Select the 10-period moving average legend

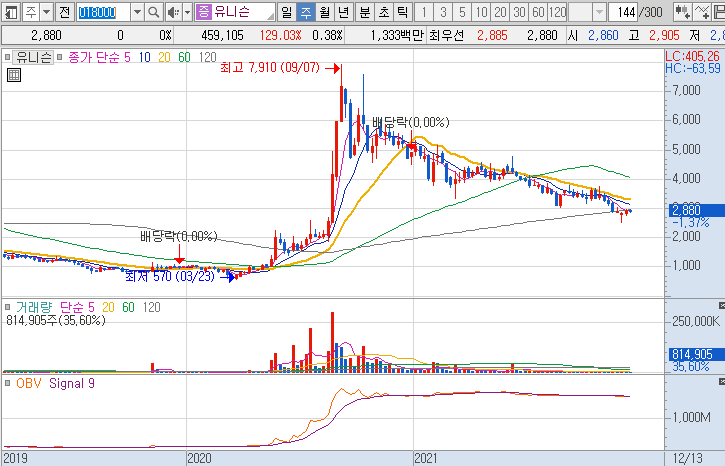click(145, 57)
